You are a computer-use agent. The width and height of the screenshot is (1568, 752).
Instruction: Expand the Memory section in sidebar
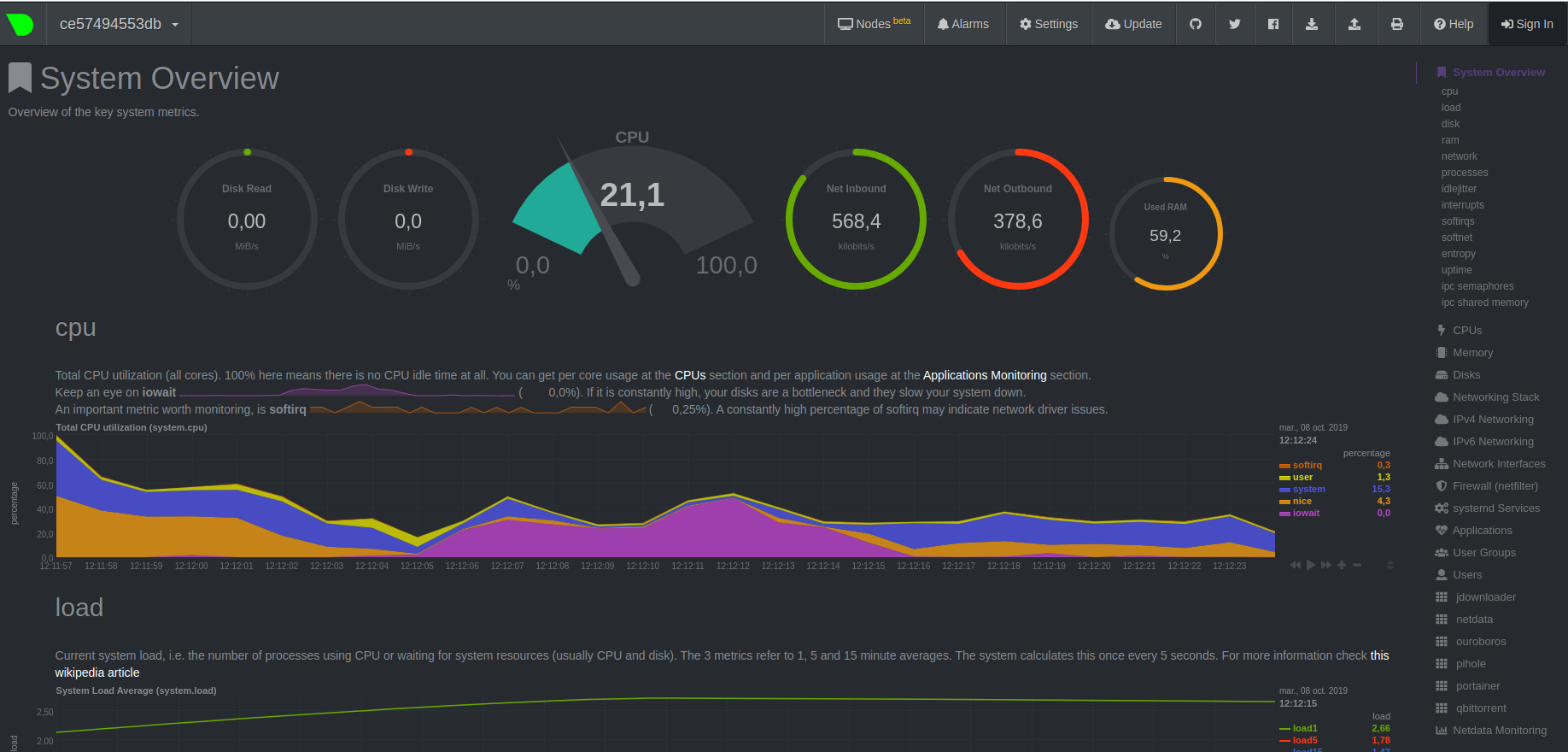[1472, 352]
